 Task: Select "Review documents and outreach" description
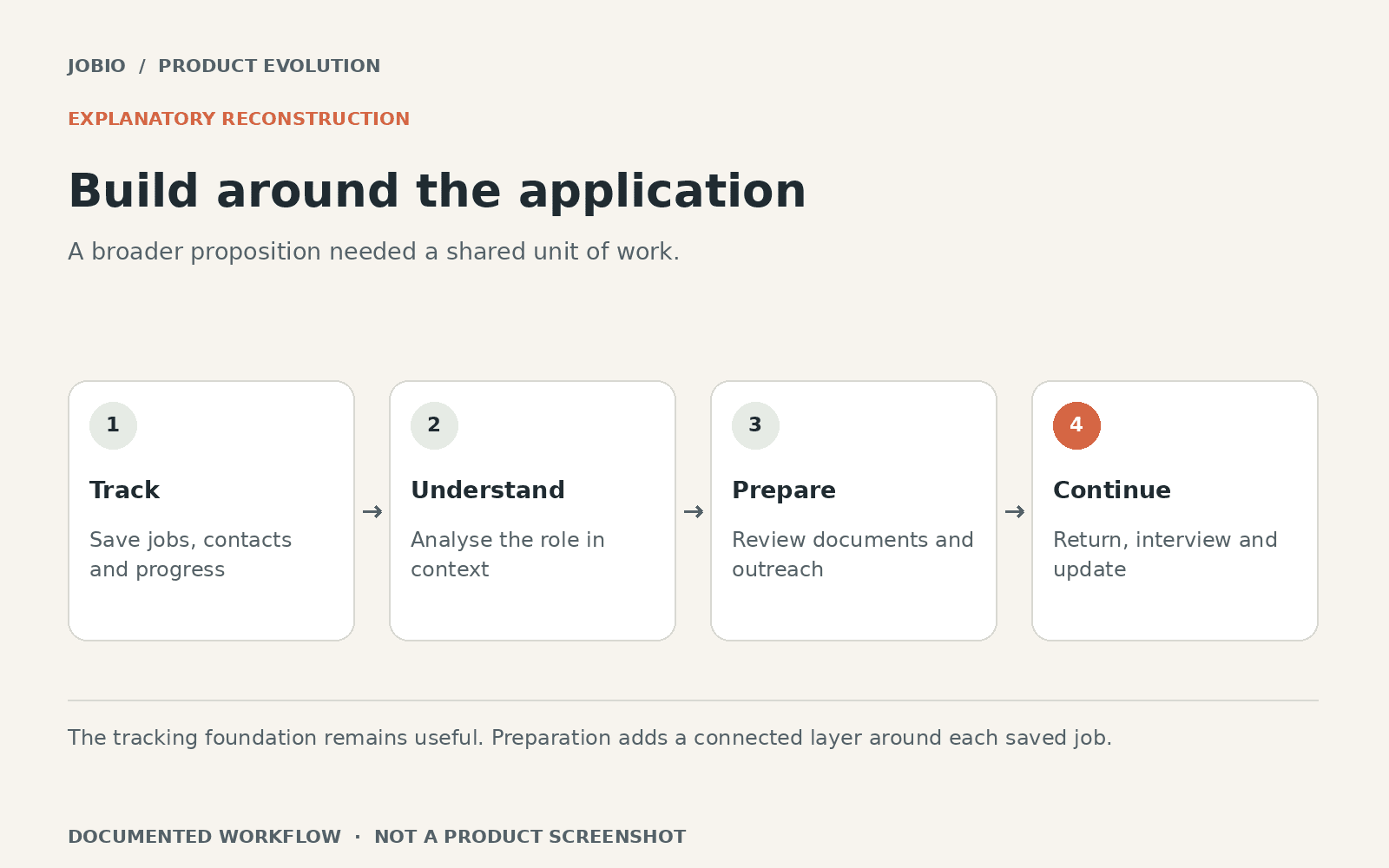tap(852, 555)
